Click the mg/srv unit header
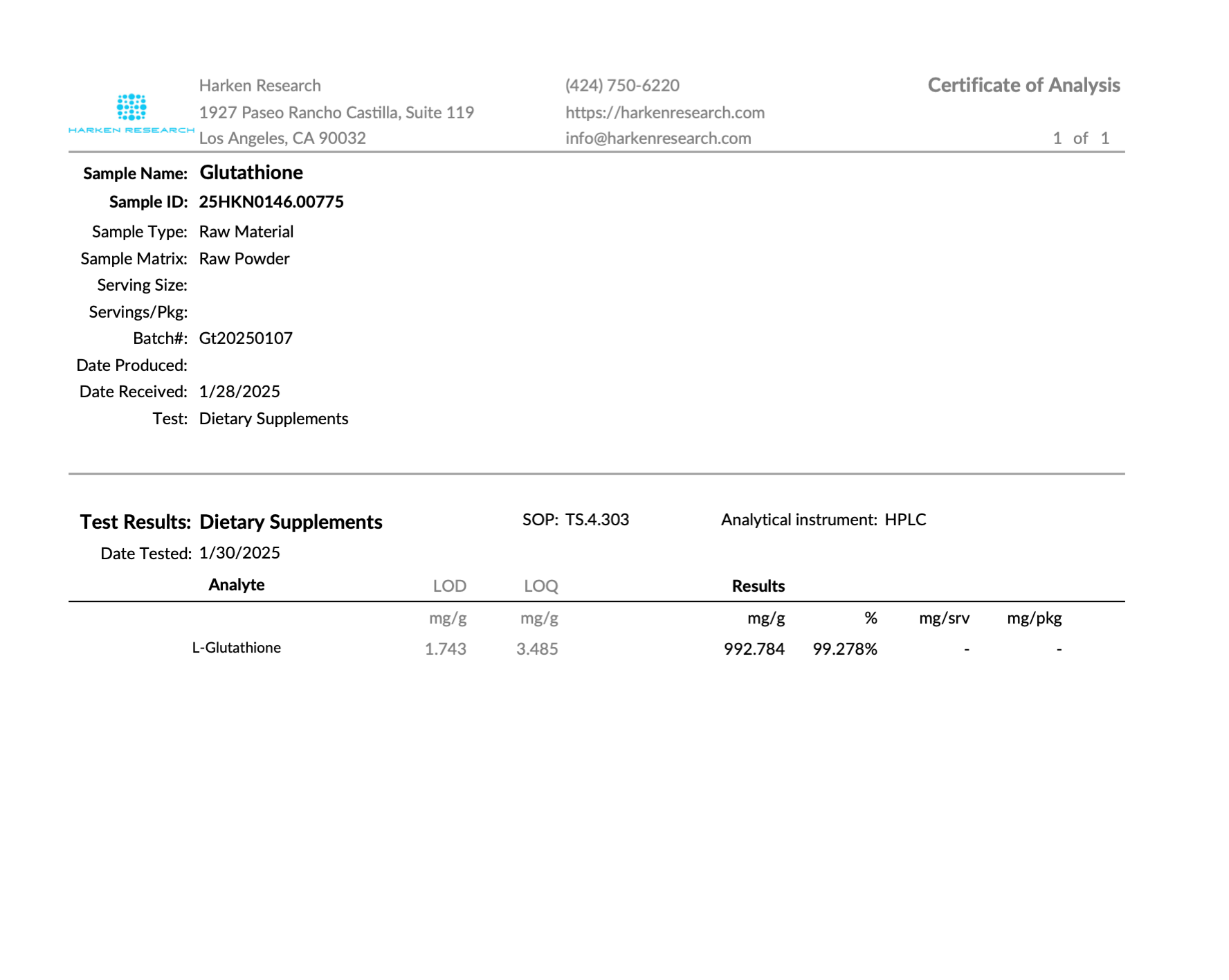This screenshot has width=1229, height=980. pyautogui.click(x=944, y=619)
